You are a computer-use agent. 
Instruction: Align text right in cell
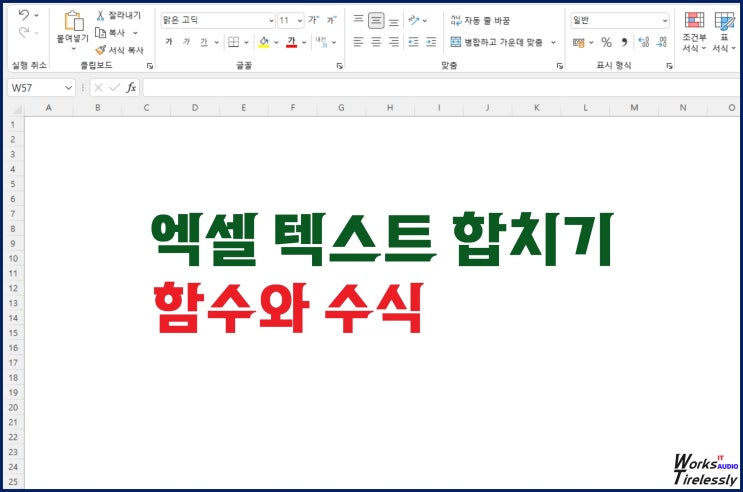point(394,42)
